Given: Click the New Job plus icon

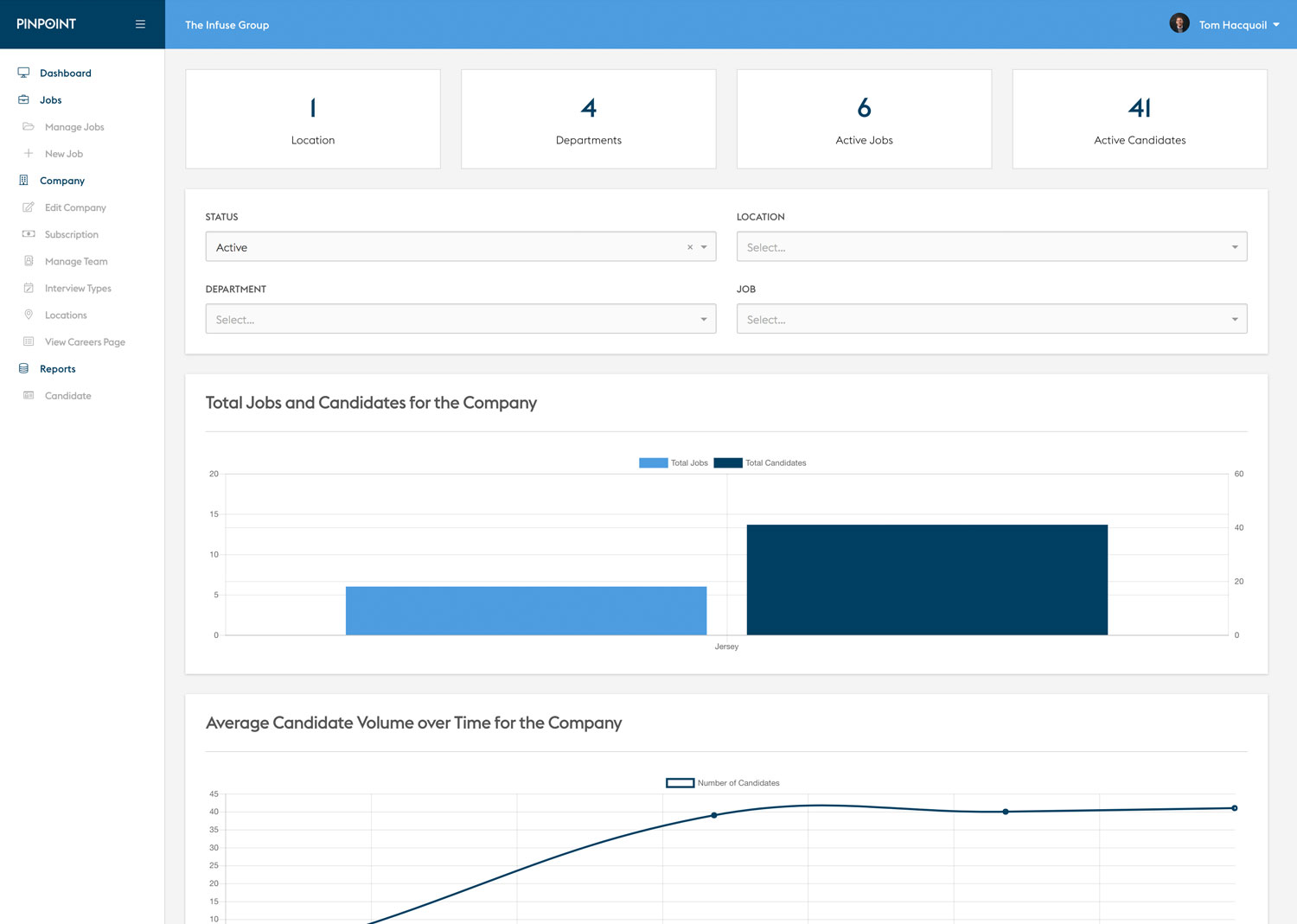Looking at the screenshot, I should pyautogui.click(x=29, y=153).
